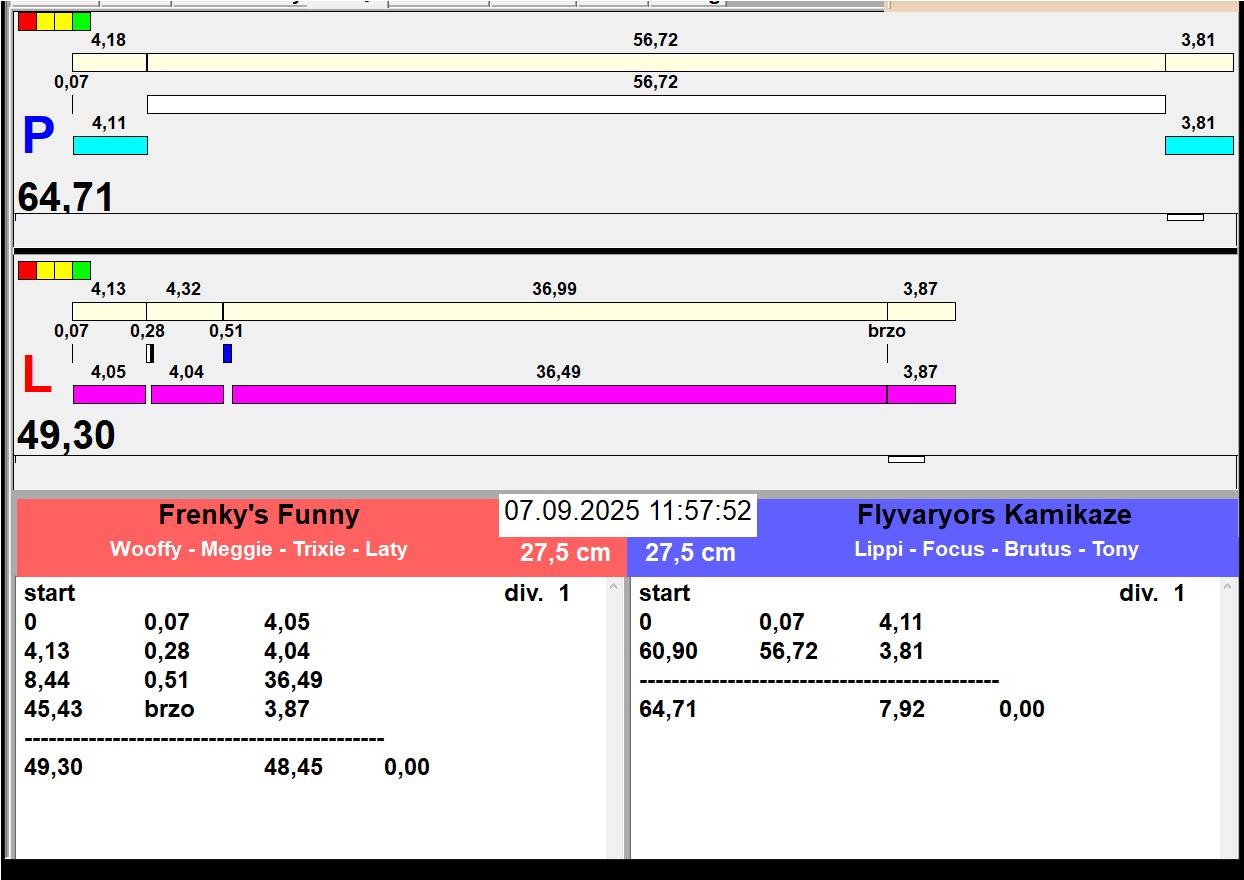Click the cream 36,99 bar in lane L
The height and width of the screenshot is (880, 1244).
[554, 311]
